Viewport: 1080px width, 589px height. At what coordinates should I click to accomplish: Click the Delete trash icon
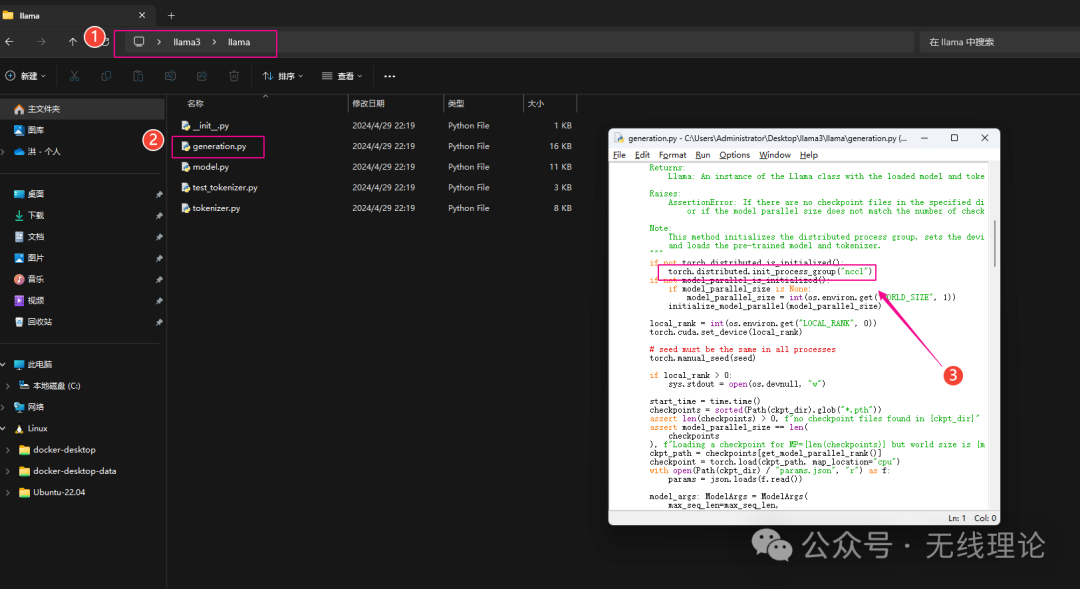234,76
